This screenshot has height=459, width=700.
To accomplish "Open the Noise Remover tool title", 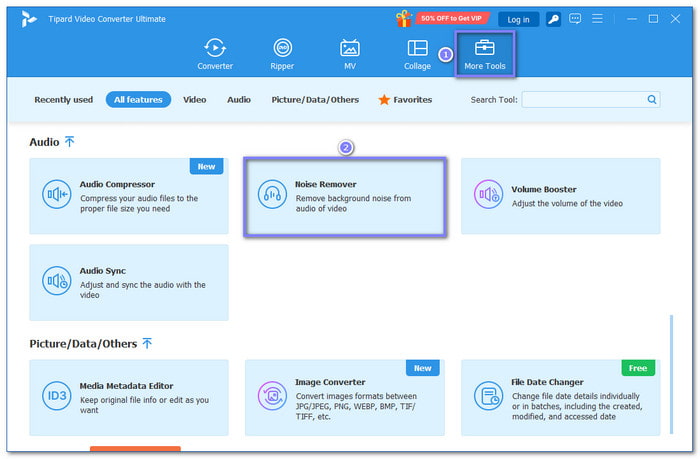I will (326, 184).
